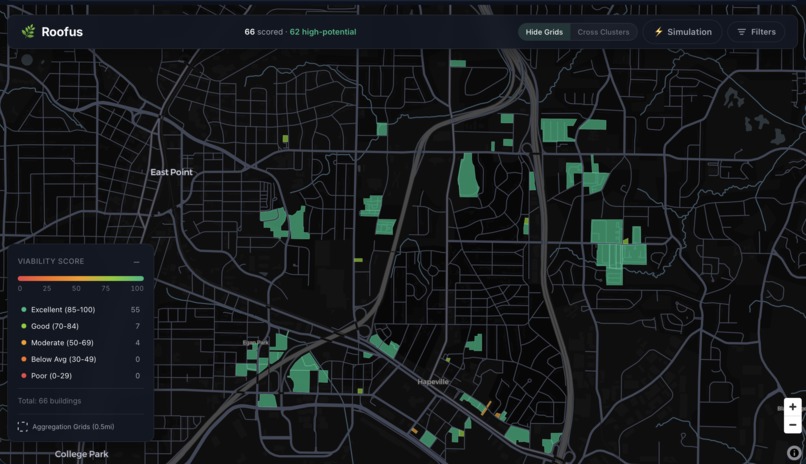Open the Simulation panel
Viewport: 806px width, 464px height.
(x=682, y=32)
